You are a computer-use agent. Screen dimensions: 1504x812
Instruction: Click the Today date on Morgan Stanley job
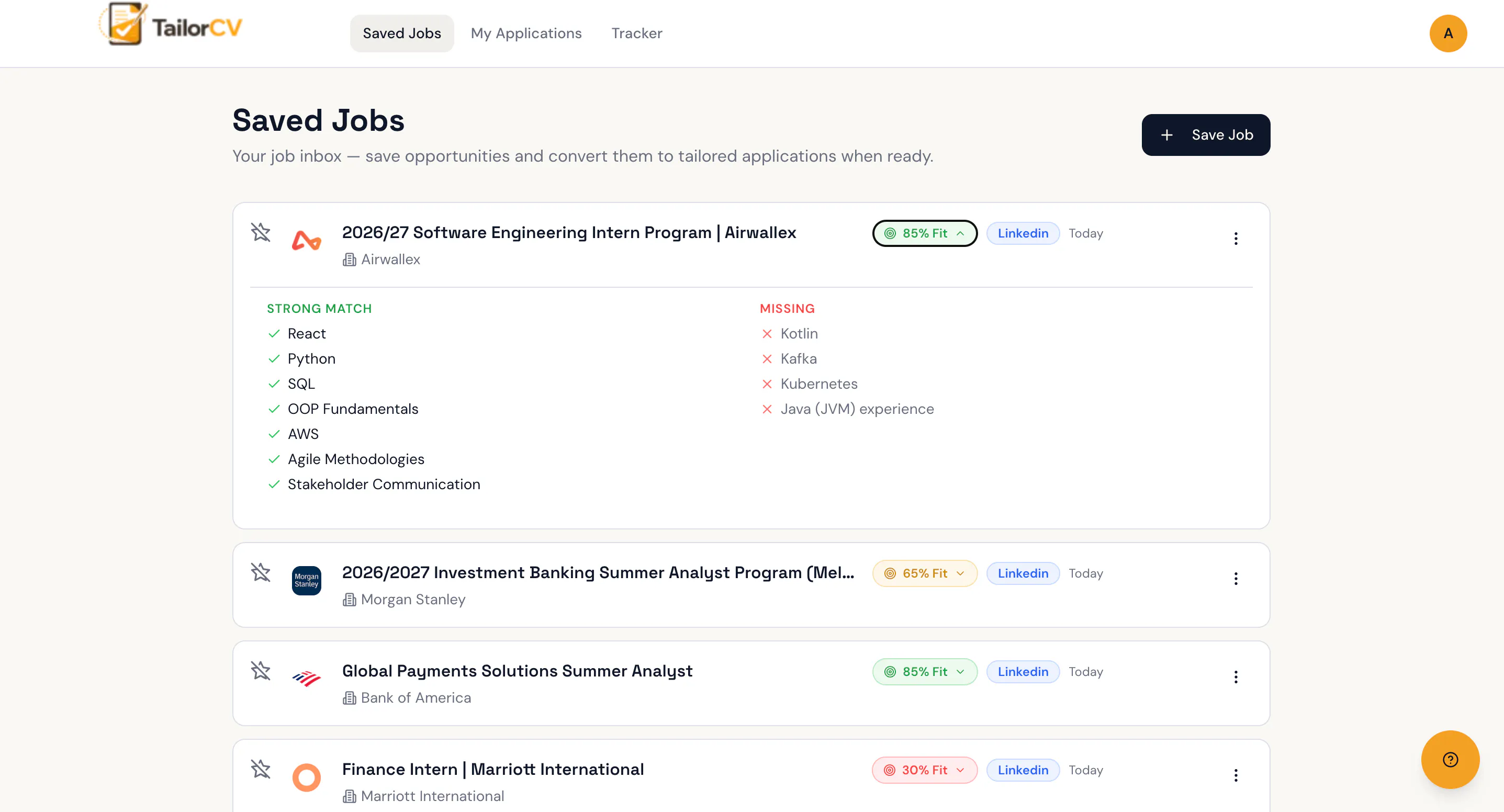click(1085, 573)
